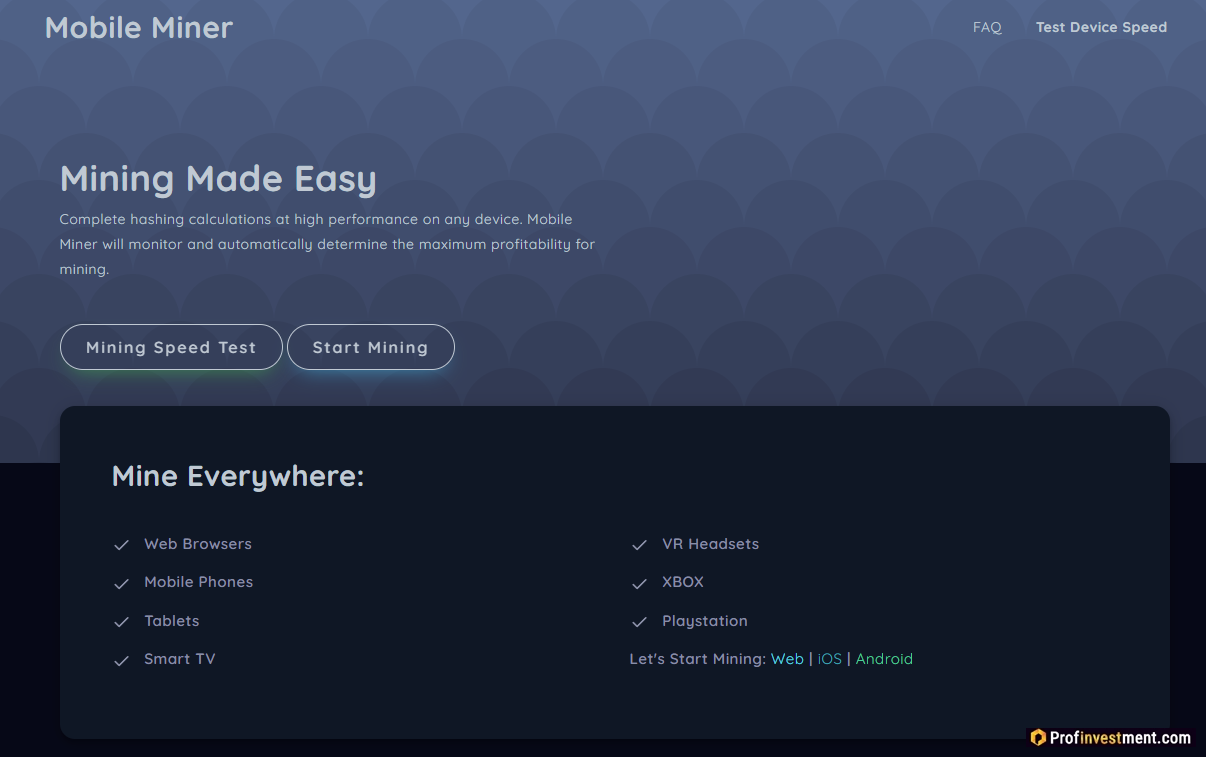
Task: Click the checkmark icon beside VR Headsets
Action: click(x=639, y=545)
